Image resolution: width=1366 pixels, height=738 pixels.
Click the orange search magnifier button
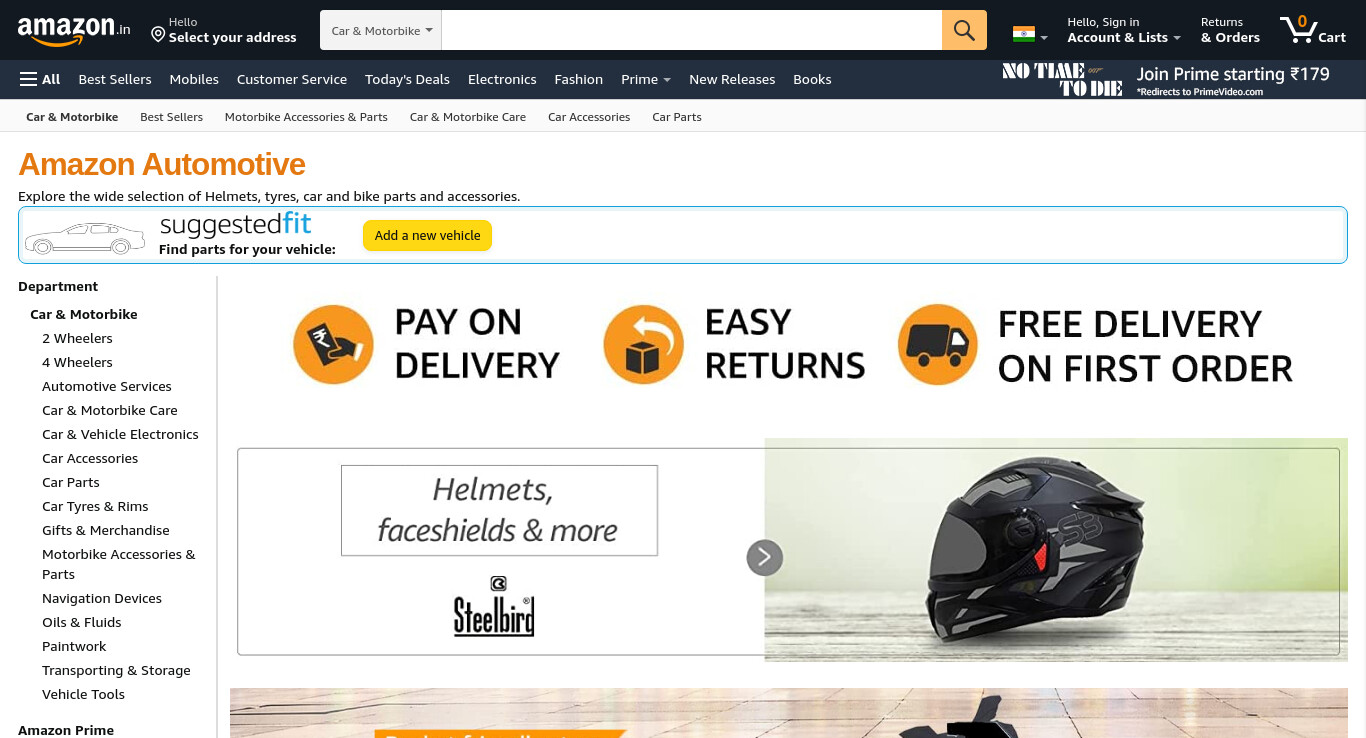point(964,30)
